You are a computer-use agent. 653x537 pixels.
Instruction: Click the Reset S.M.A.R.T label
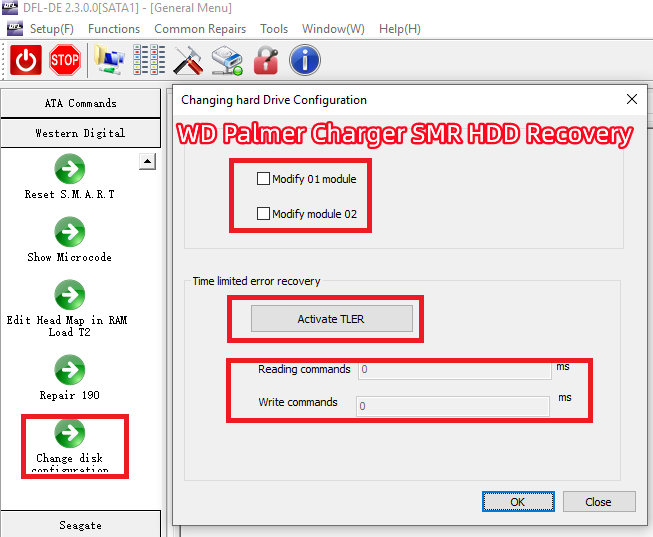click(x=70, y=194)
